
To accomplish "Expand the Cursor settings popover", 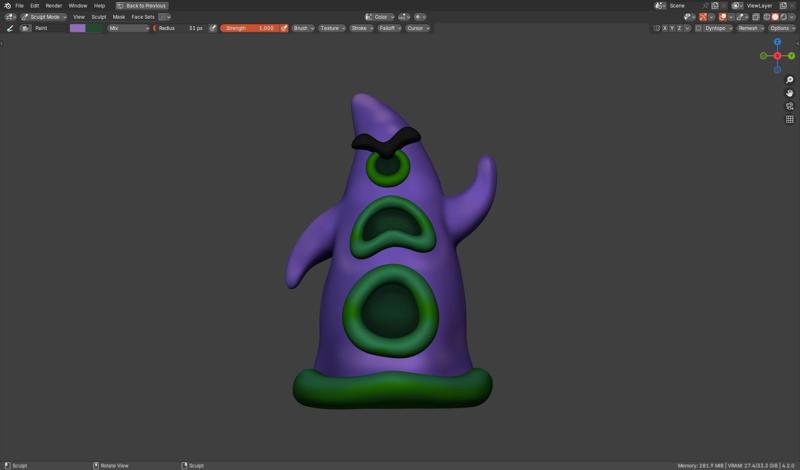I will point(418,28).
